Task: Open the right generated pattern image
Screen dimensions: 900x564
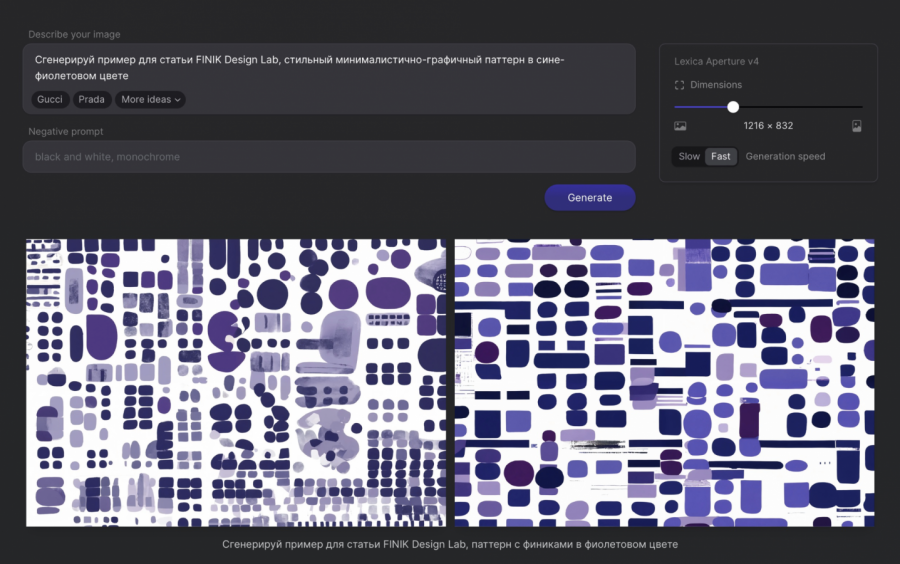Action: tap(665, 383)
